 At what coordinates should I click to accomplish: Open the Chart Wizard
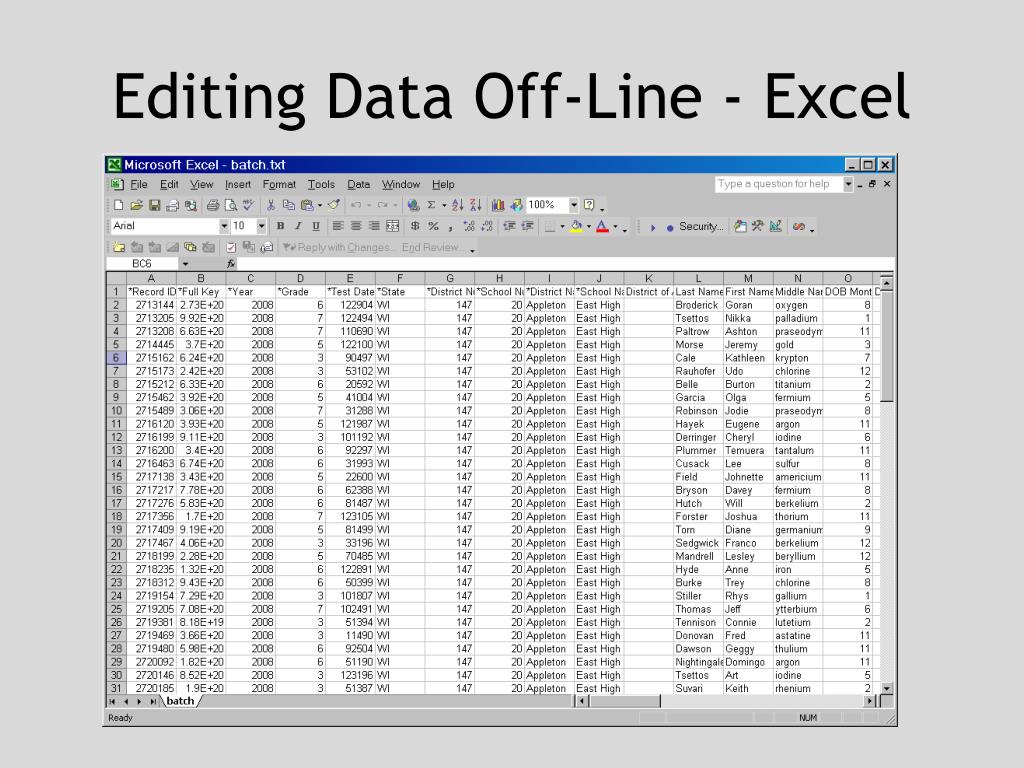pos(498,206)
